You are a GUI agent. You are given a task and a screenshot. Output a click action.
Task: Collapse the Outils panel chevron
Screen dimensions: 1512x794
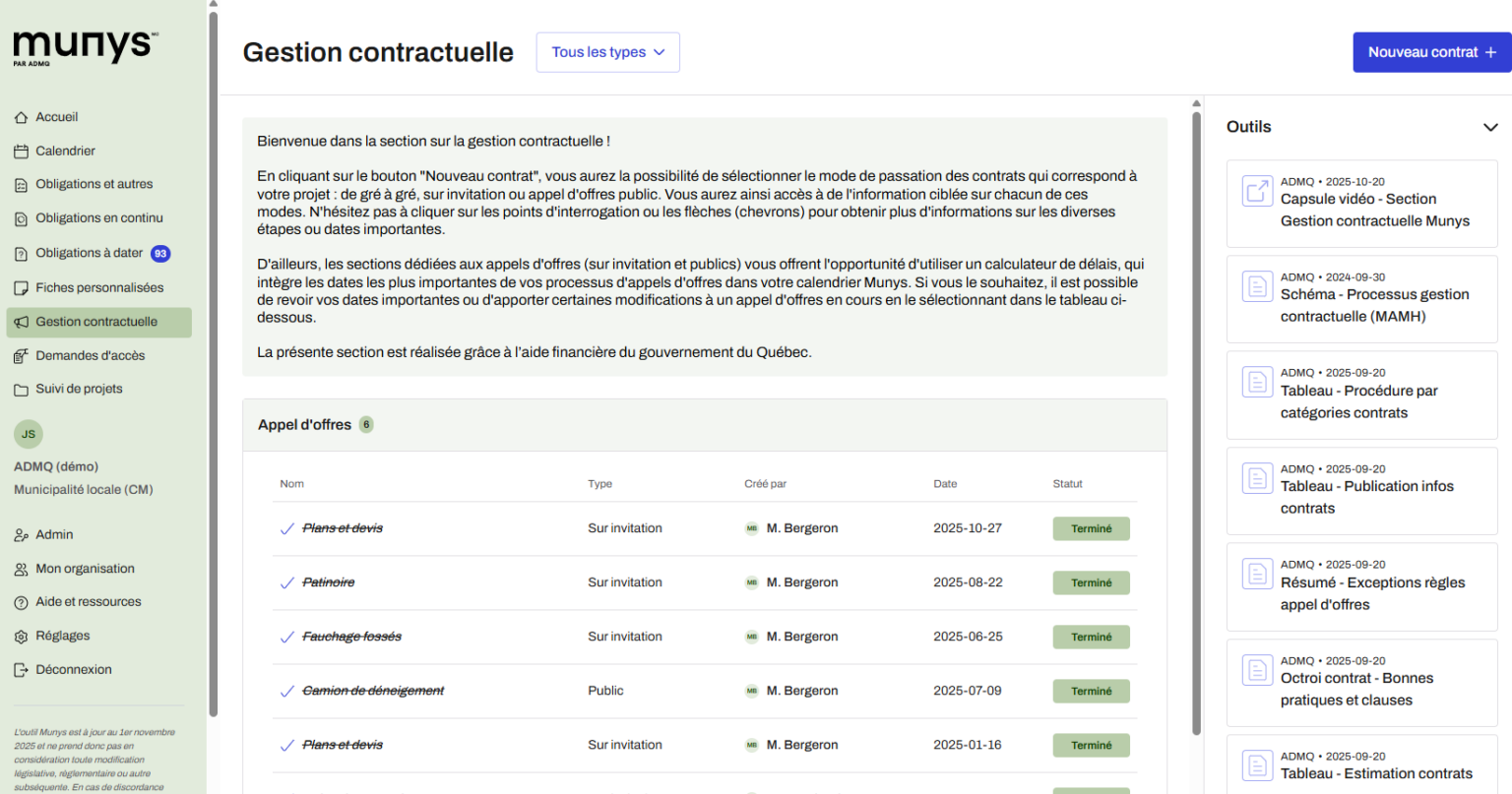pos(1489,127)
